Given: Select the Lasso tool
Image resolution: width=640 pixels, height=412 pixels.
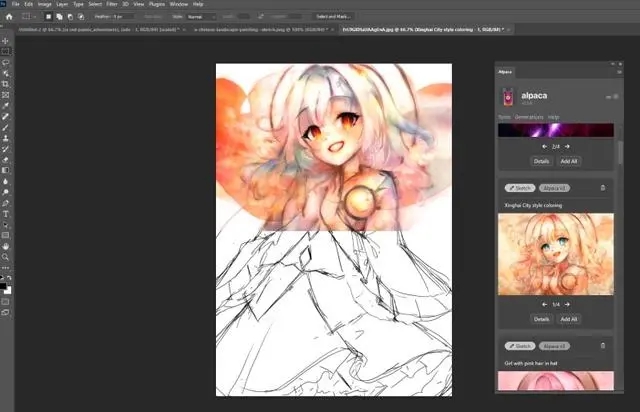Looking at the screenshot, I should (5, 62).
